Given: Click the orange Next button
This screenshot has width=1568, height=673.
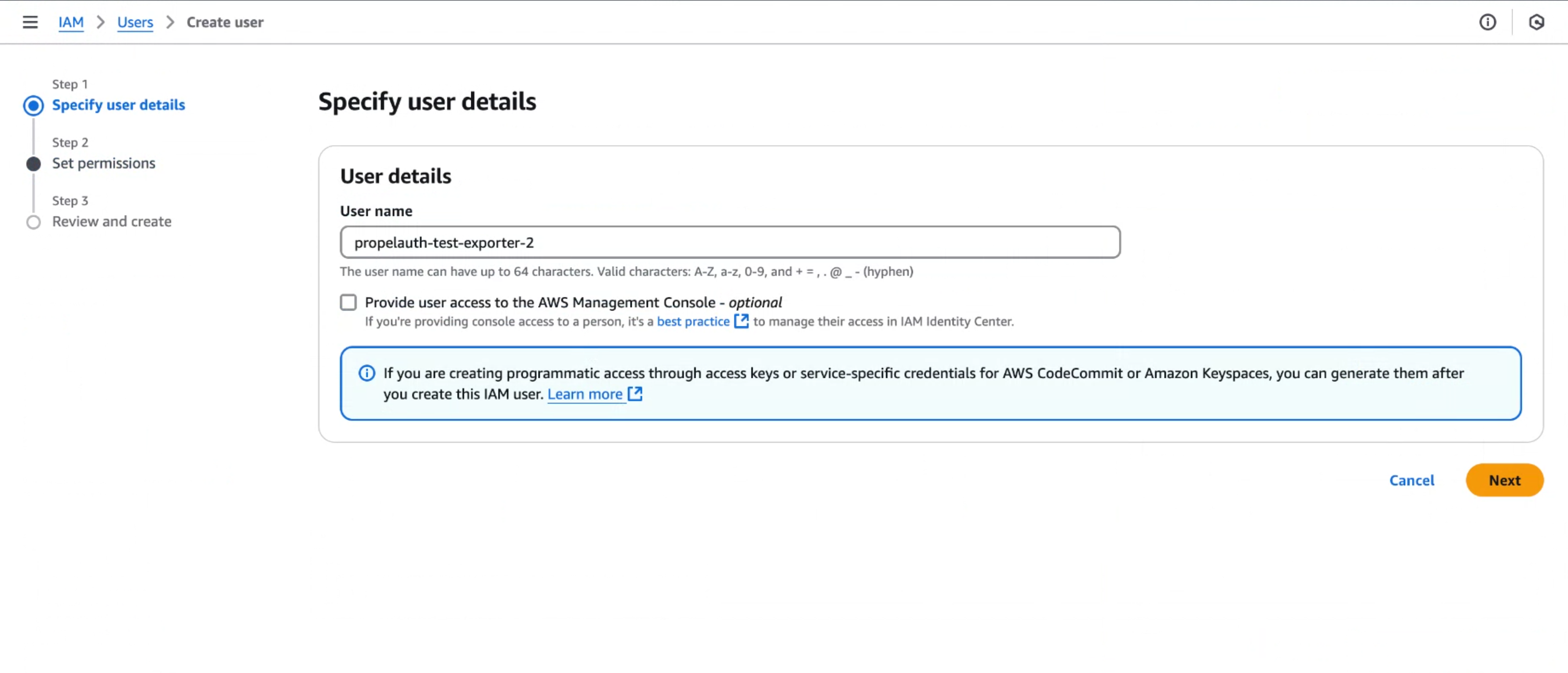Looking at the screenshot, I should coord(1504,480).
